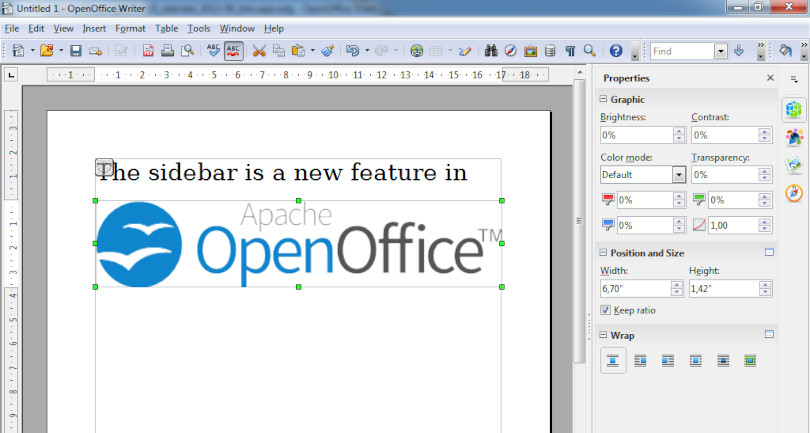
Task: Select the Format Paintbrush icon
Action: 327,51
